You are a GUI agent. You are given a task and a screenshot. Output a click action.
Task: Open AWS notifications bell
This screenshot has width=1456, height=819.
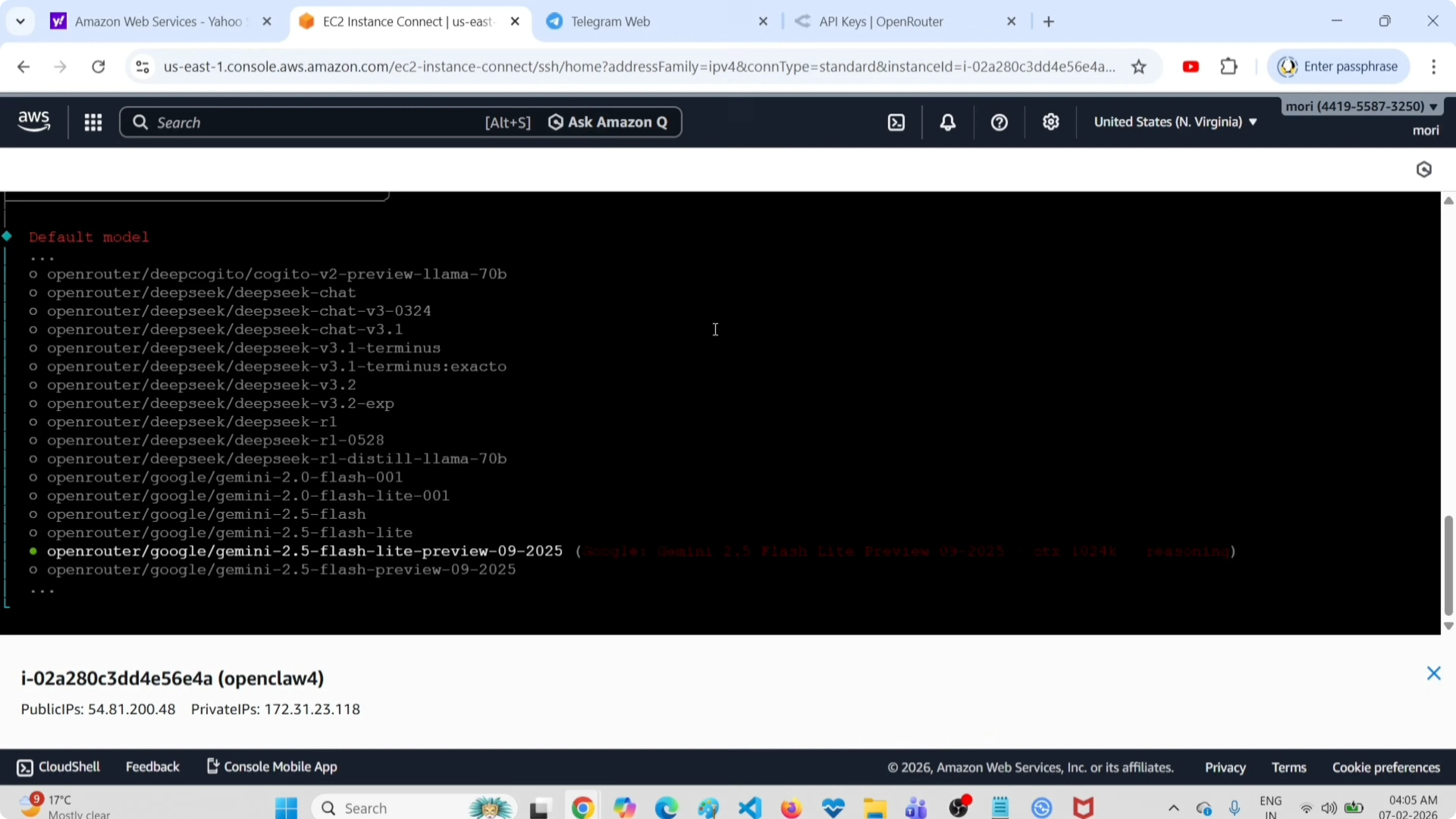pyautogui.click(x=947, y=122)
